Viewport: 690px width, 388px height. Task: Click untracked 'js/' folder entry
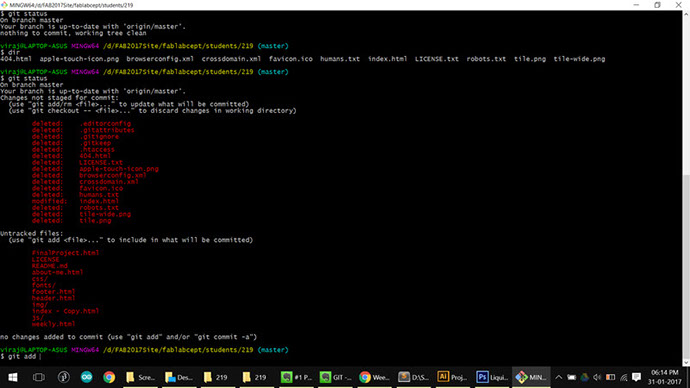point(38,318)
